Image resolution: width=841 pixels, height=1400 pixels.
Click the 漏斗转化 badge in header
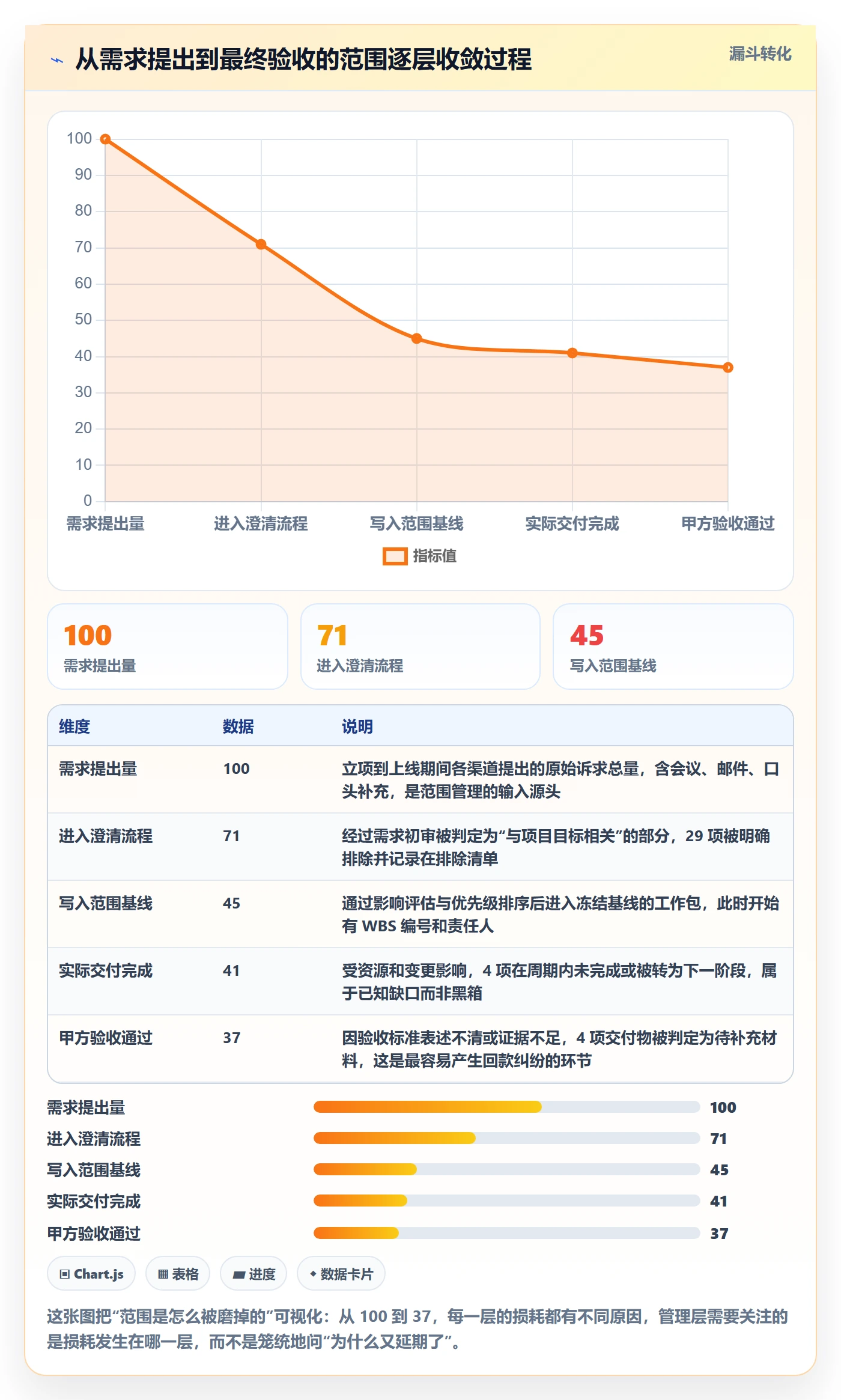click(x=760, y=54)
